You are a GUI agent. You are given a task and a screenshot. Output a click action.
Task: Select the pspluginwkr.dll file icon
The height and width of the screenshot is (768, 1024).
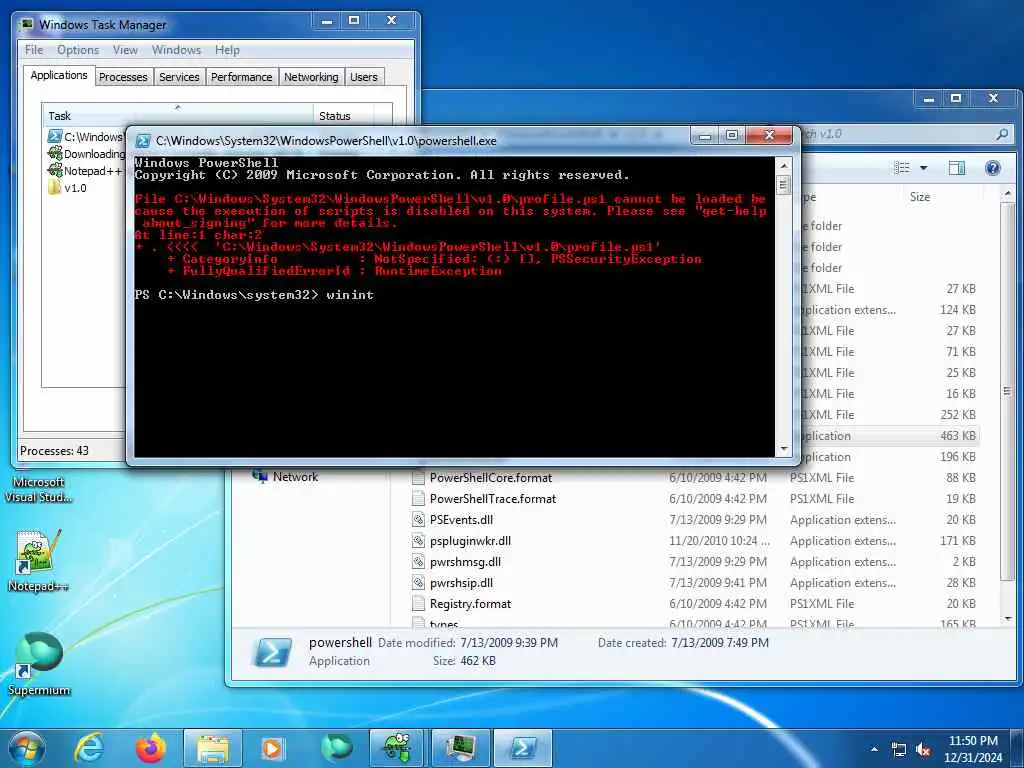point(419,540)
